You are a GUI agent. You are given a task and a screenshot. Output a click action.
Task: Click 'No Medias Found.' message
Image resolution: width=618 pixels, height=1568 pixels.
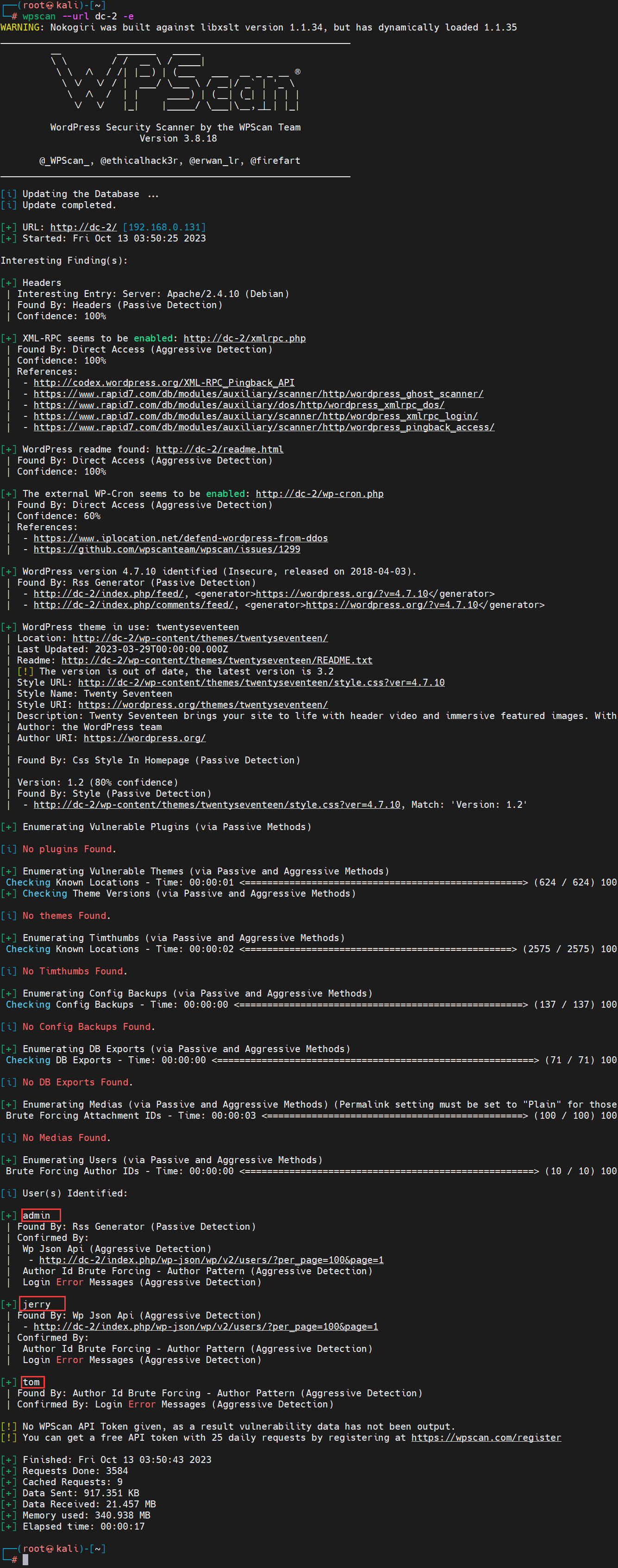tap(67, 1138)
